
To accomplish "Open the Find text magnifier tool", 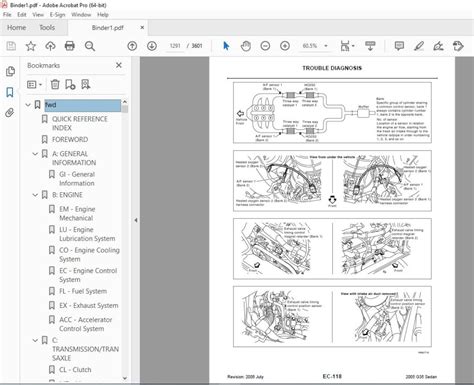I will (90, 46).
